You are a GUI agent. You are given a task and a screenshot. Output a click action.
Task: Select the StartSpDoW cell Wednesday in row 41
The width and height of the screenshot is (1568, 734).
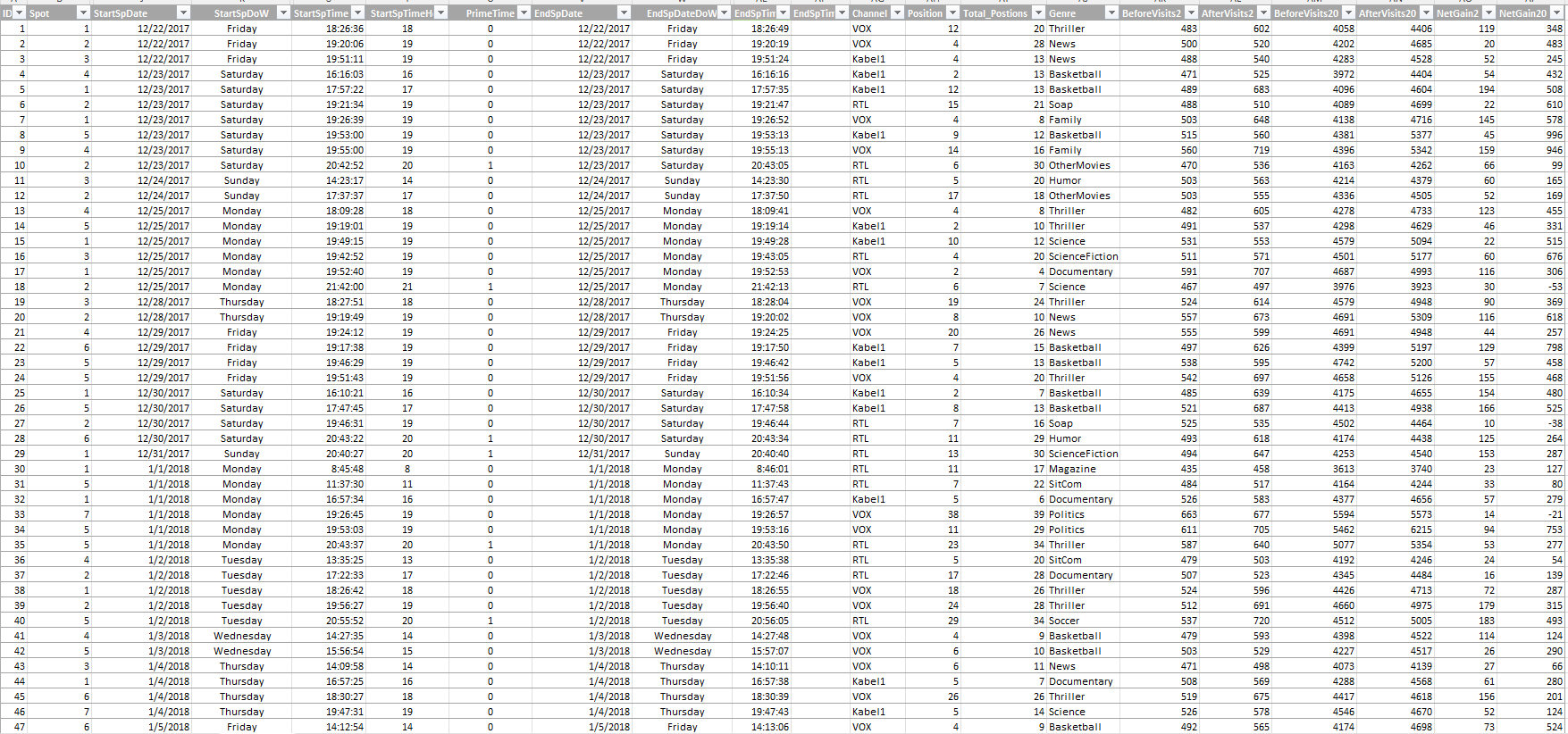click(x=241, y=636)
